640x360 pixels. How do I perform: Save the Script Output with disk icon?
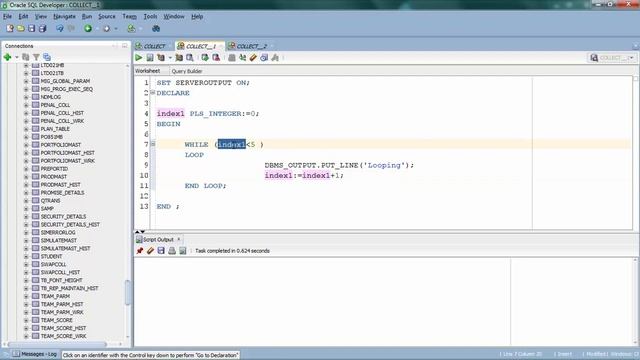(x=161, y=251)
